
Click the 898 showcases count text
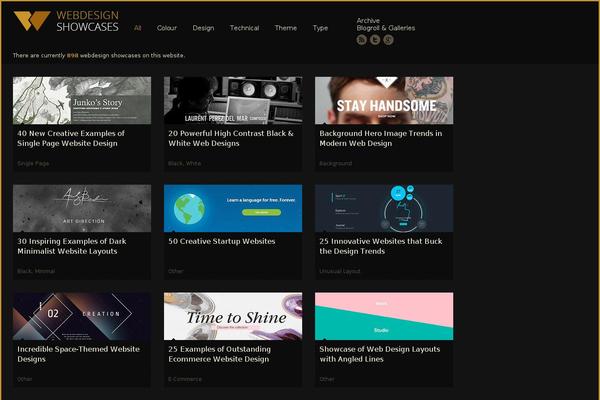(72, 55)
